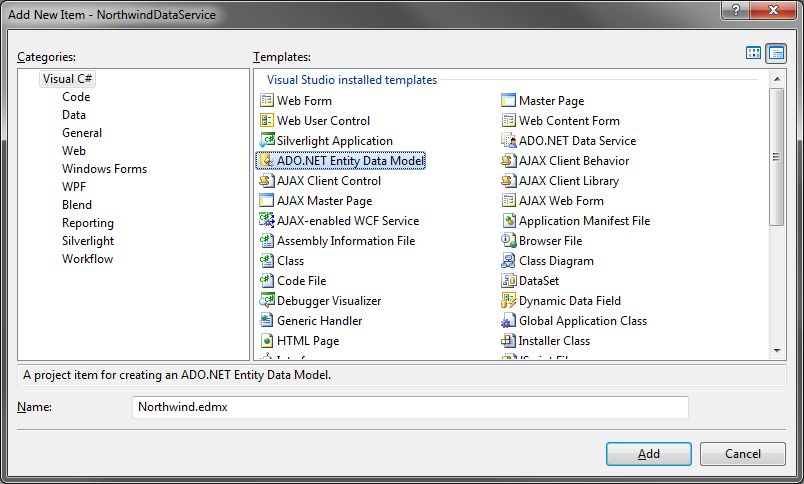This screenshot has width=804, height=484.
Task: Select the Application Manifest File template name
Action: pyautogui.click(x=585, y=220)
